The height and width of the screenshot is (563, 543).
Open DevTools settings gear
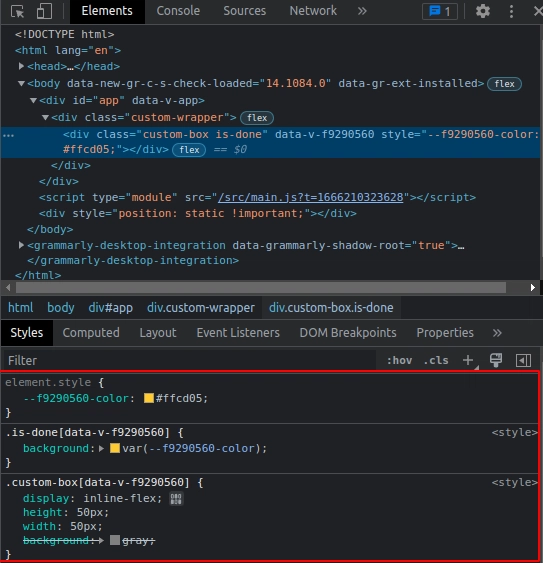[483, 11]
